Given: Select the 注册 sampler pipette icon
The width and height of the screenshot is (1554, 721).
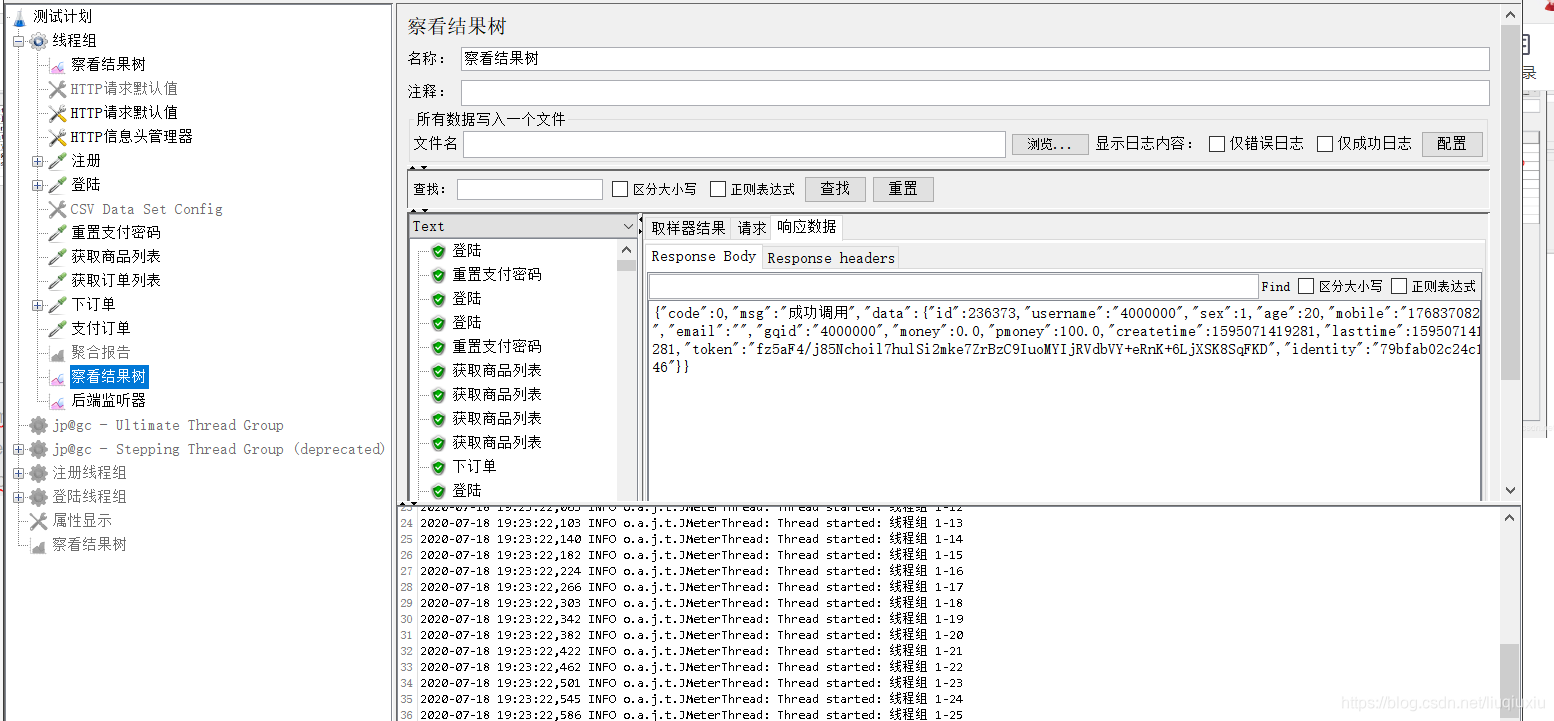Looking at the screenshot, I should point(57,161).
